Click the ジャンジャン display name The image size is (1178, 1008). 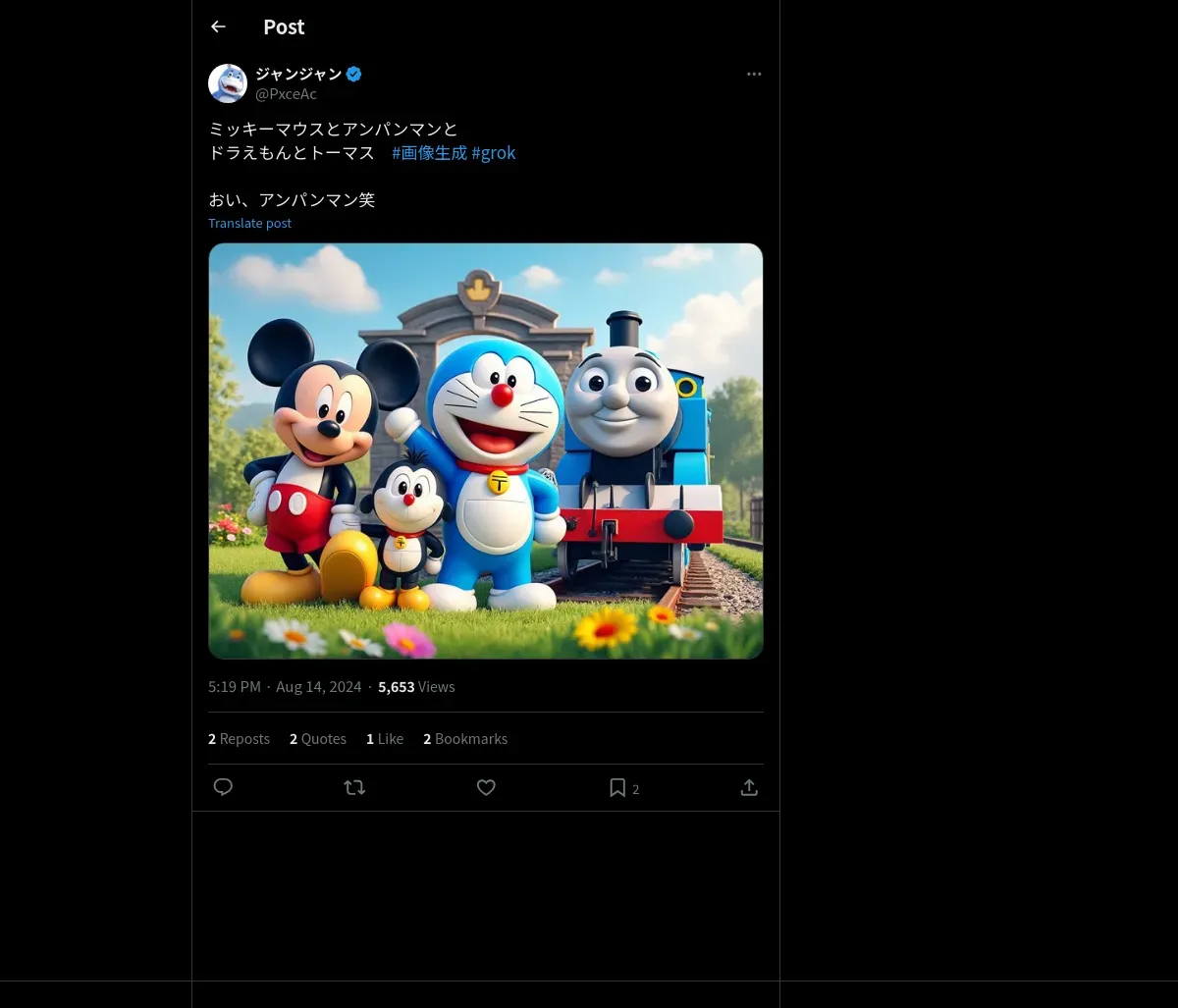(x=298, y=74)
